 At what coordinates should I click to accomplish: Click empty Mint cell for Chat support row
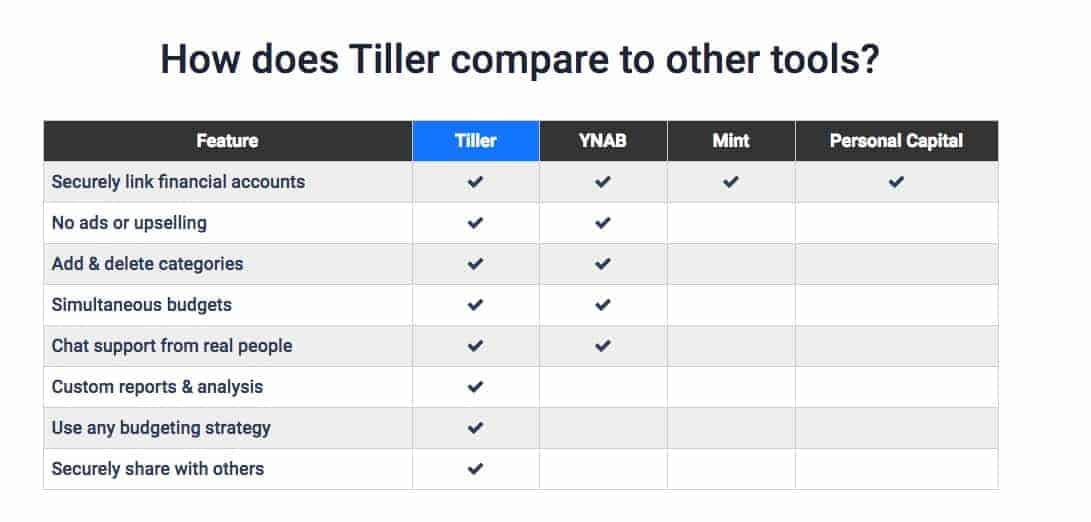click(731, 346)
